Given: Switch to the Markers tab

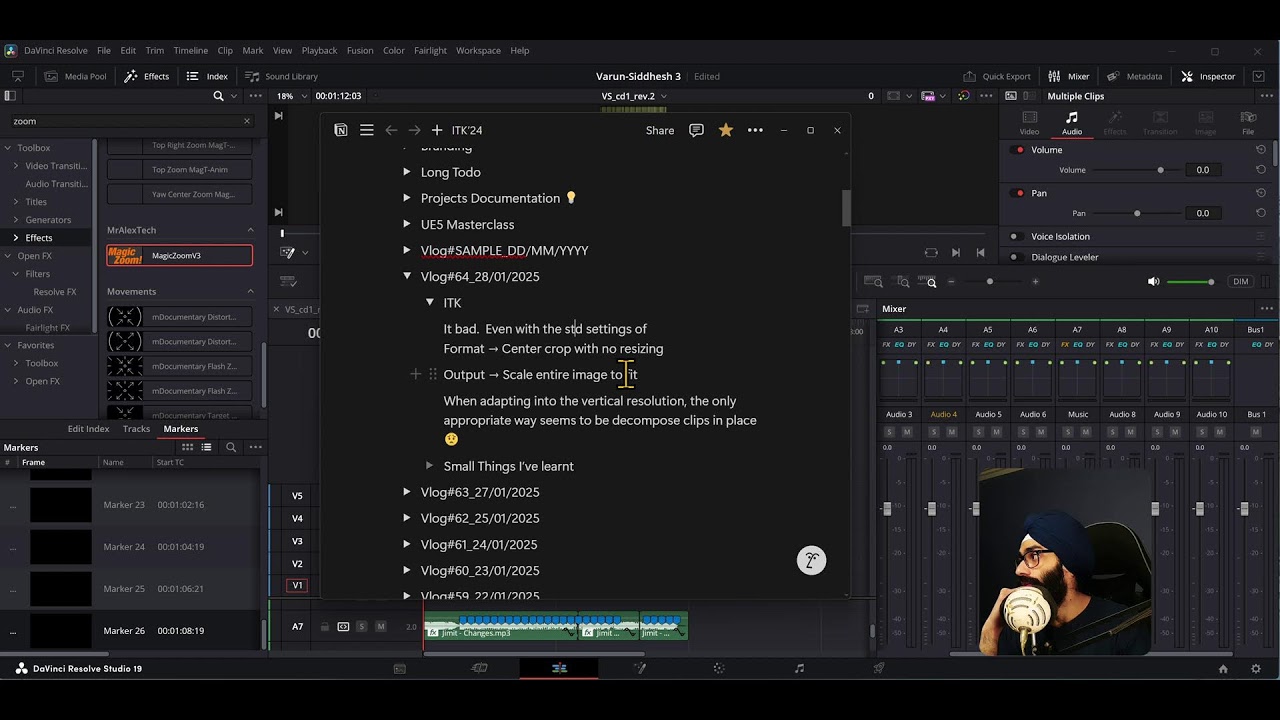Looking at the screenshot, I should click(181, 429).
